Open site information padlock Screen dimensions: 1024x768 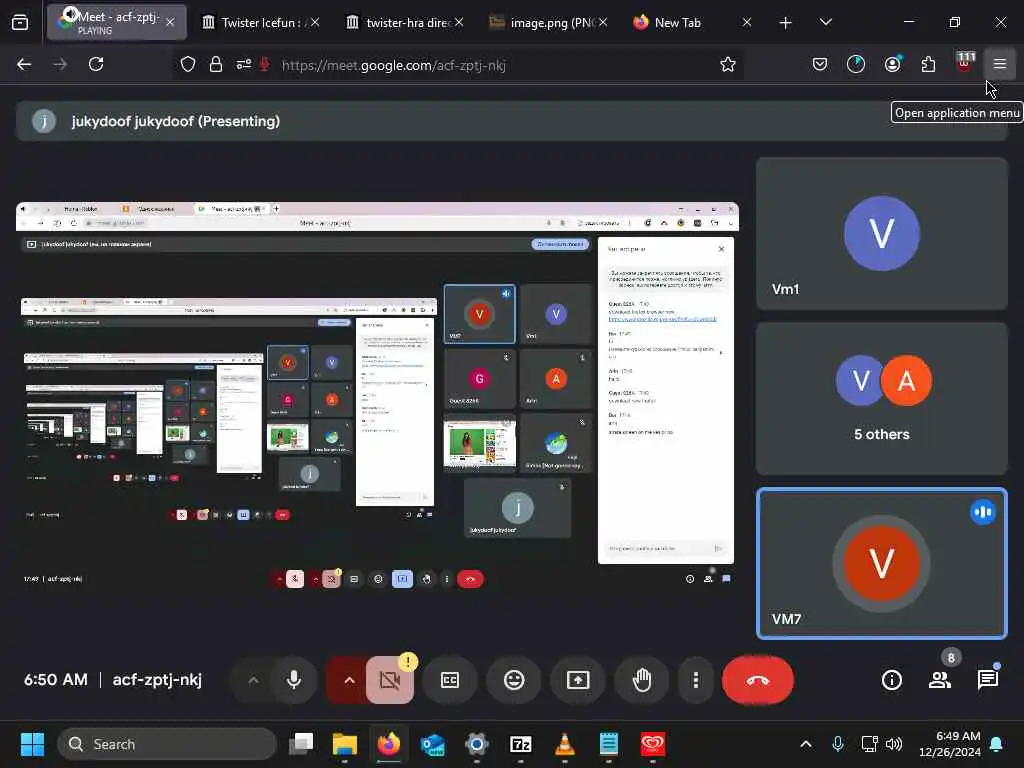coord(216,64)
